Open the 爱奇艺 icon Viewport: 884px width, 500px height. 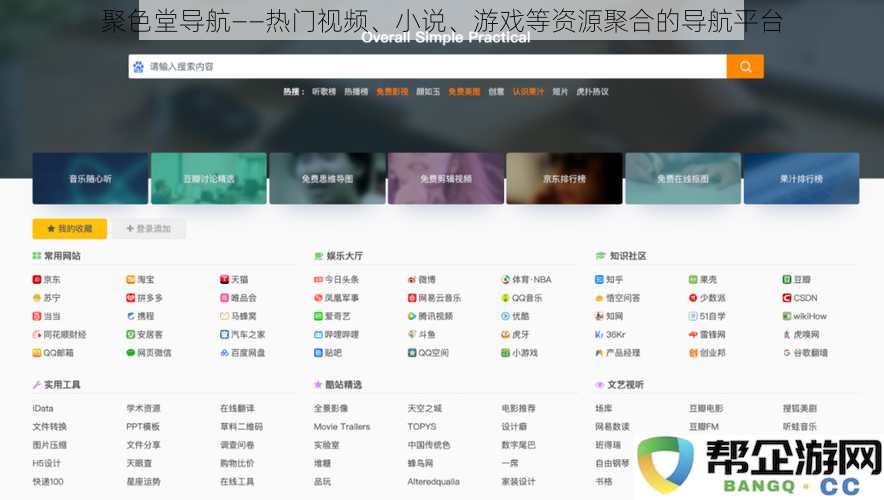318,316
